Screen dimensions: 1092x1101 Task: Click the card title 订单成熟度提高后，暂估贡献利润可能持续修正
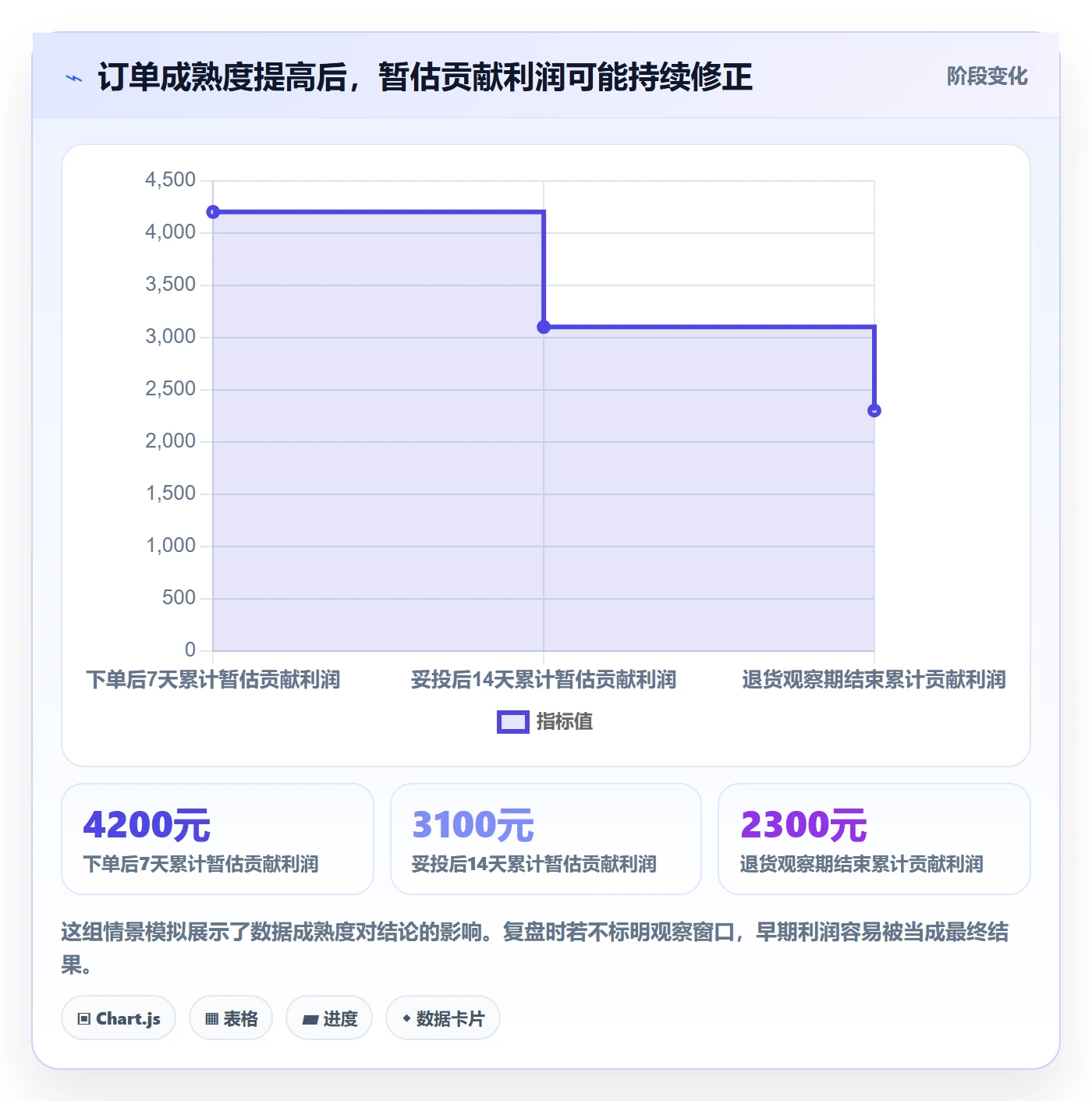[x=425, y=77]
